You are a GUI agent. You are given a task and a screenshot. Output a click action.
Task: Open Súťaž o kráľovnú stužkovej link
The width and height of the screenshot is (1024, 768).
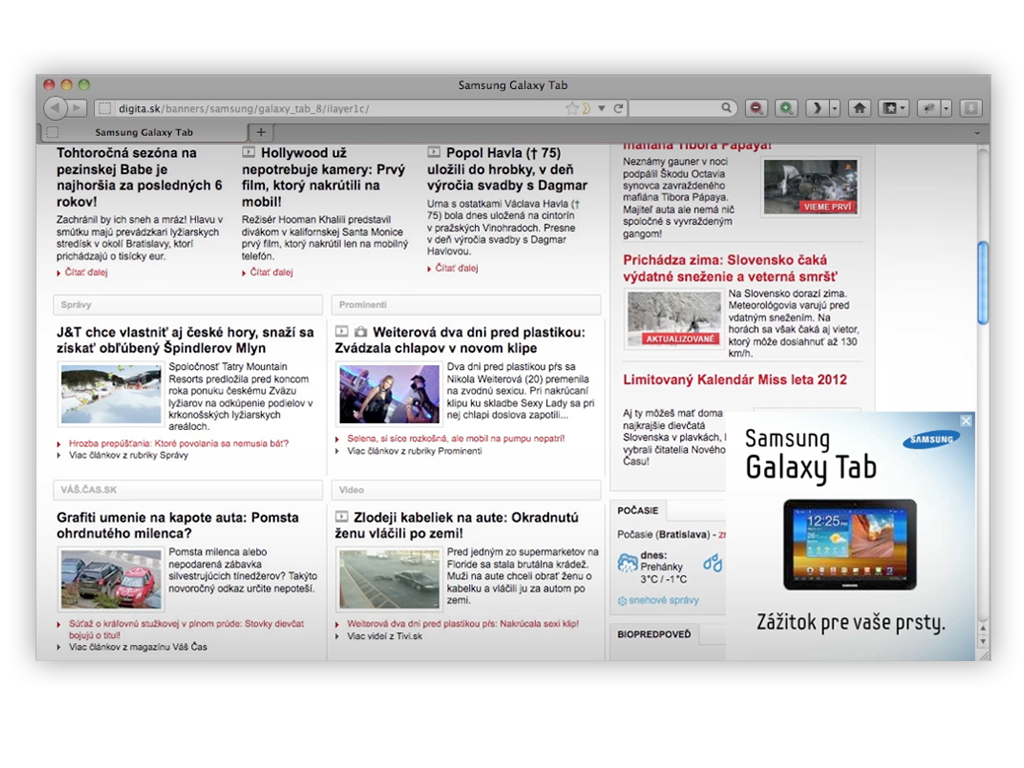pos(186,629)
